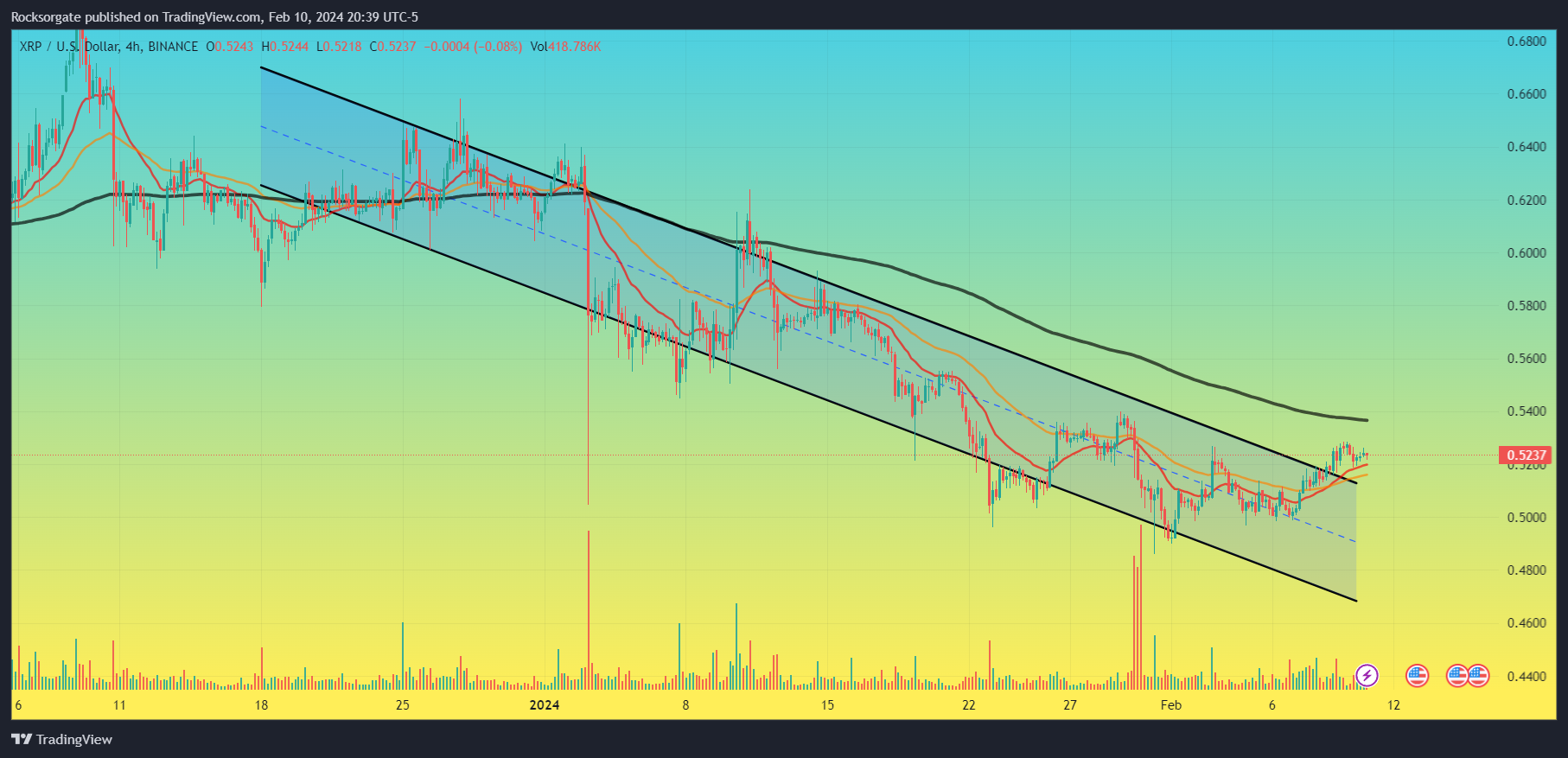Click the 0.6800 price axis label
This screenshot has height=758, width=1568.
pyautogui.click(x=1527, y=41)
